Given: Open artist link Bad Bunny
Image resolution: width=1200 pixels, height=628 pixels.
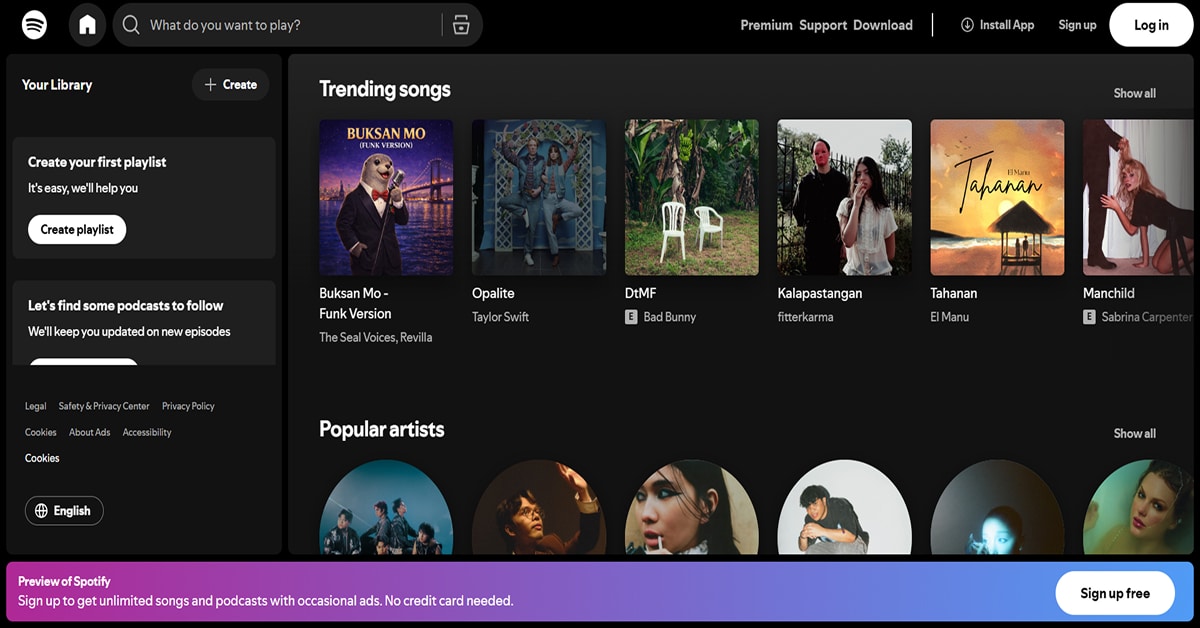Looking at the screenshot, I should (670, 317).
